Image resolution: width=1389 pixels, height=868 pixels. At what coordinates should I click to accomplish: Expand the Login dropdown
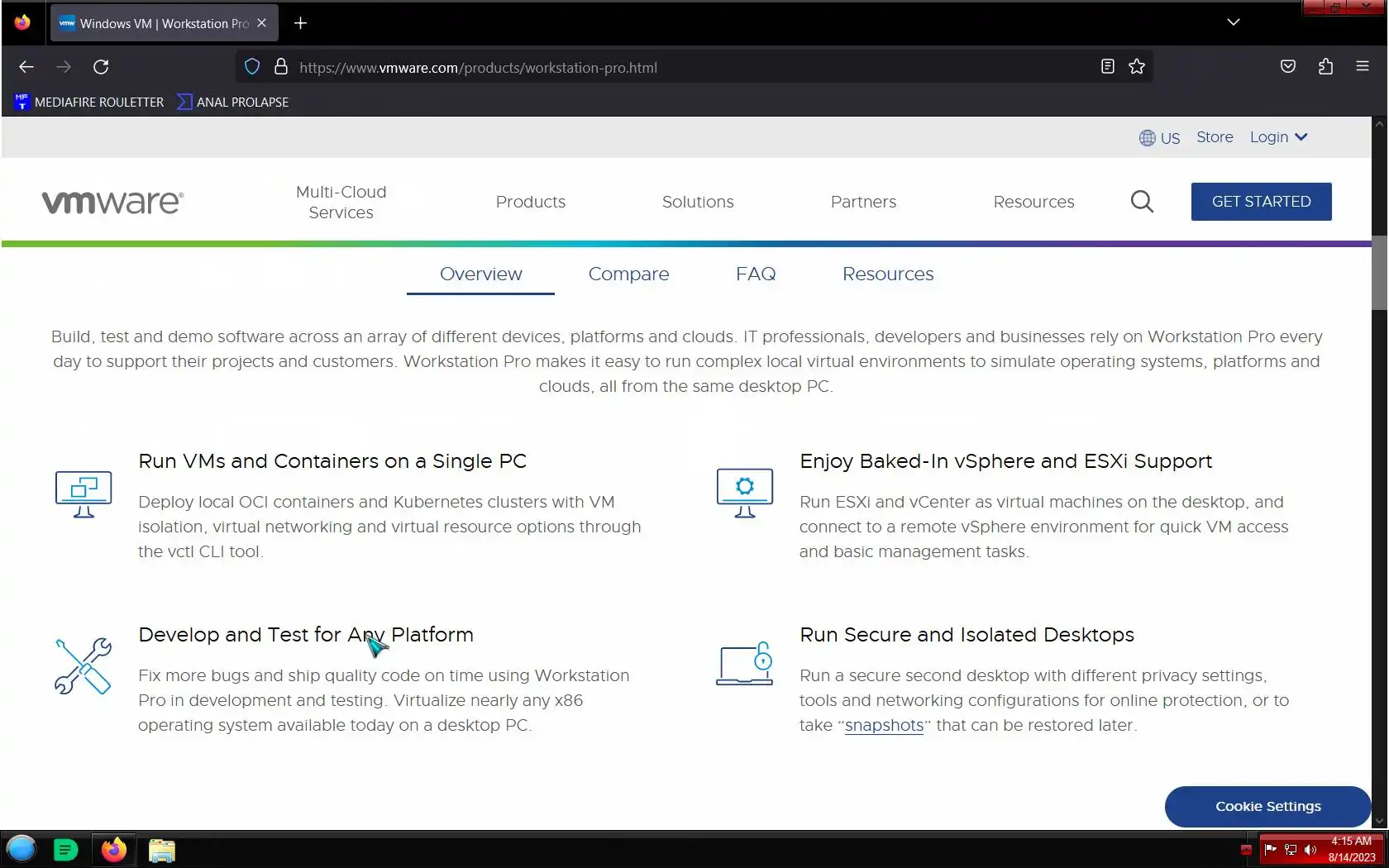point(1278,137)
